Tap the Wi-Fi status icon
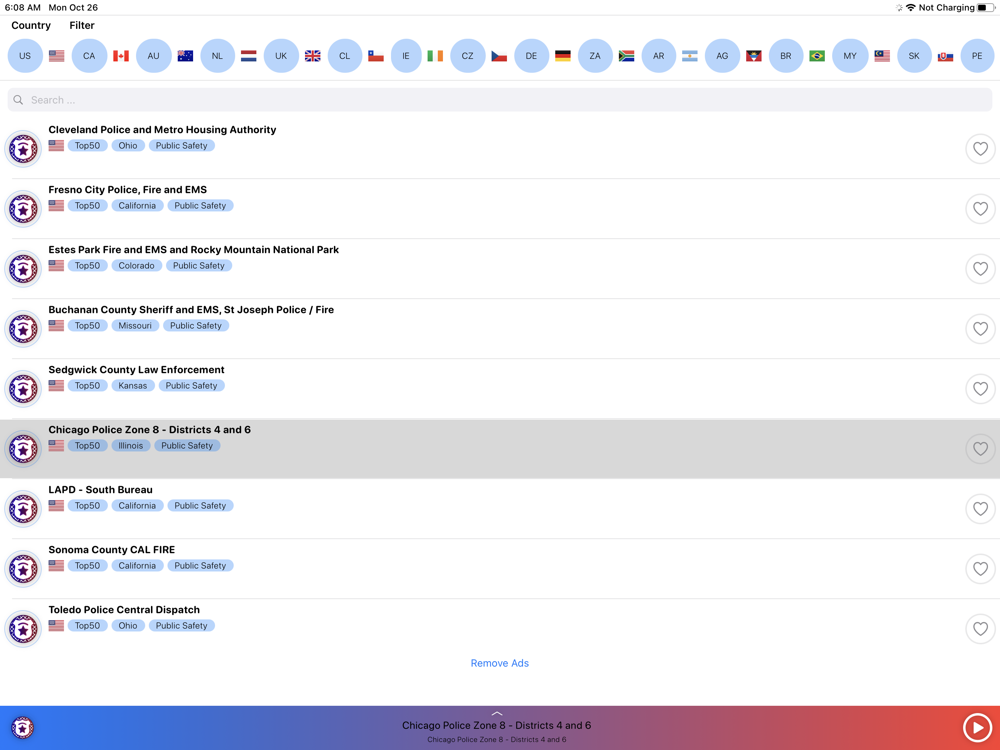This screenshot has height=750, width=1000. point(911,8)
